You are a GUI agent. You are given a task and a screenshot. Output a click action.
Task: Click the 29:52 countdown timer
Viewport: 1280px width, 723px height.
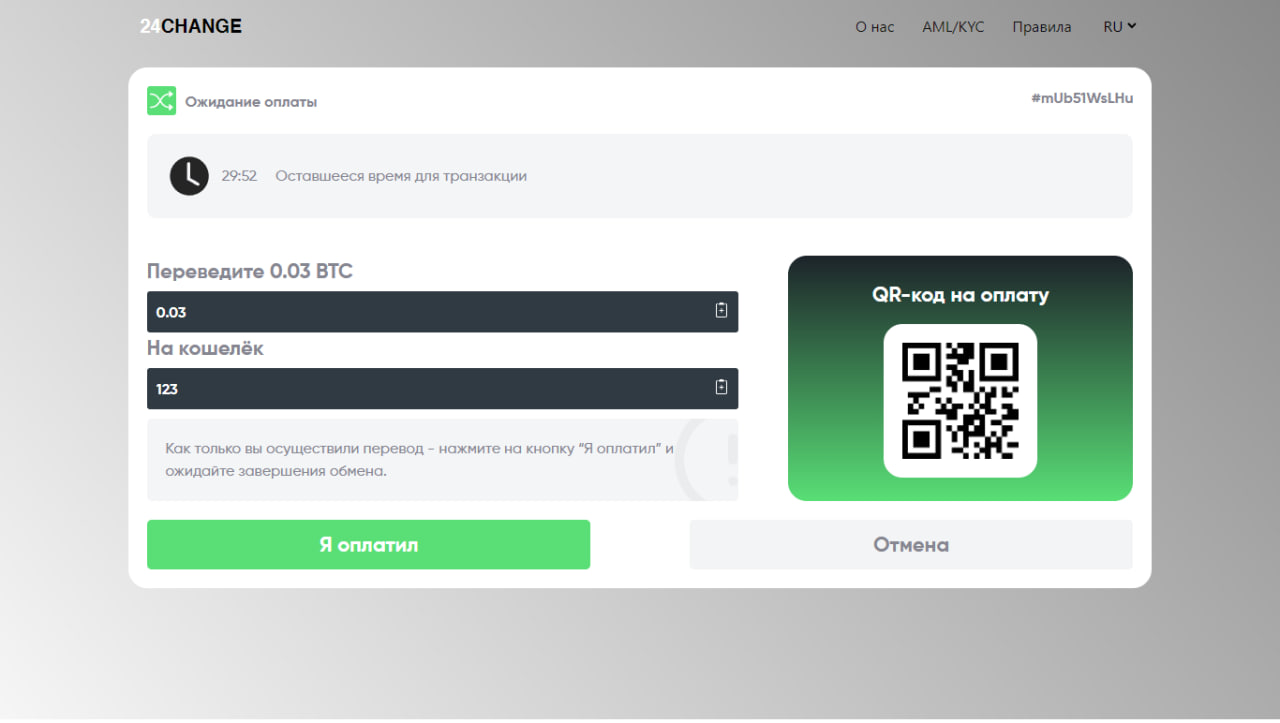(x=239, y=176)
